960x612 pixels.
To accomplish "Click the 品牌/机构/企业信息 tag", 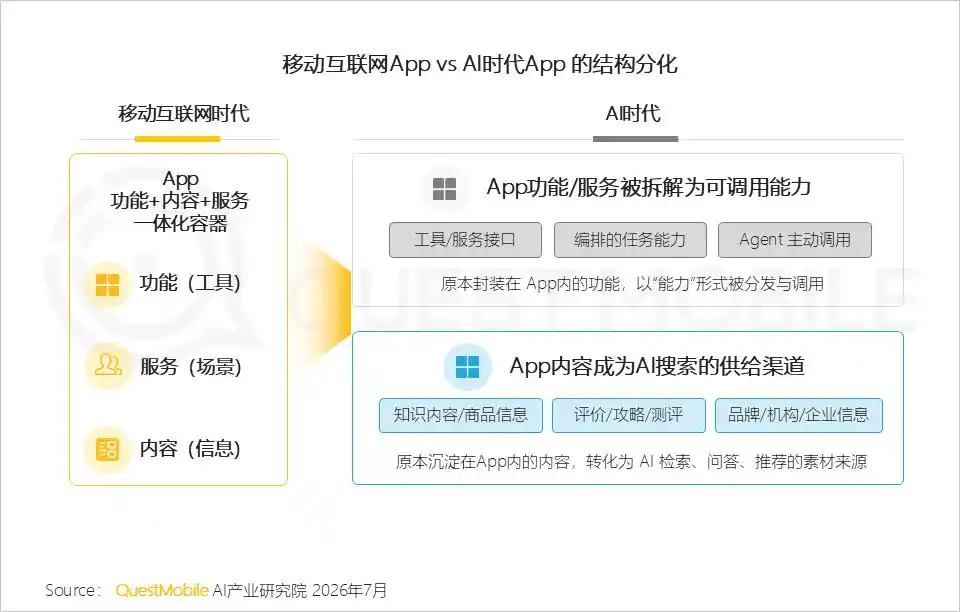I will [798, 415].
